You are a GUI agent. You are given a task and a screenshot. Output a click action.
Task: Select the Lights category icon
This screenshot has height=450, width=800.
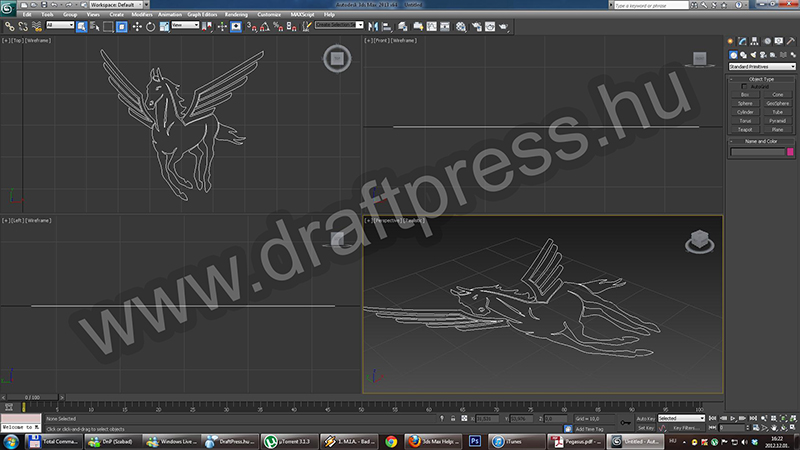pos(753,55)
